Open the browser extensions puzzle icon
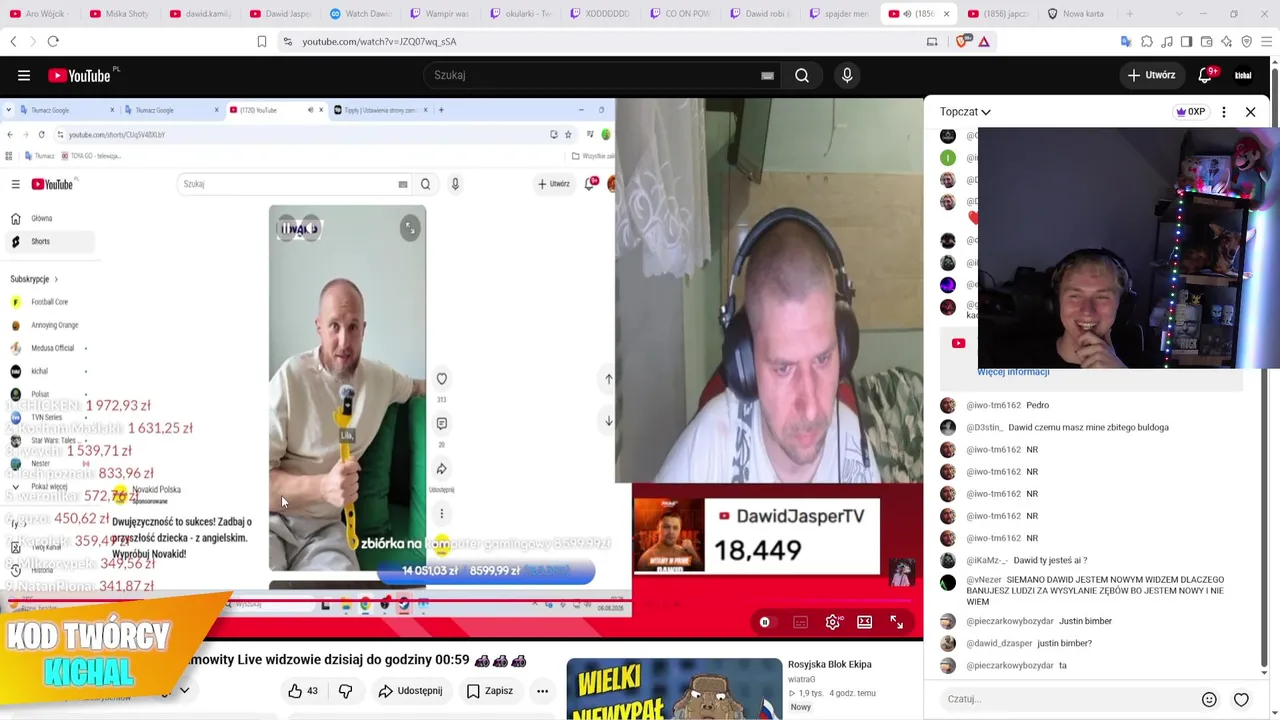 pos(1147,41)
